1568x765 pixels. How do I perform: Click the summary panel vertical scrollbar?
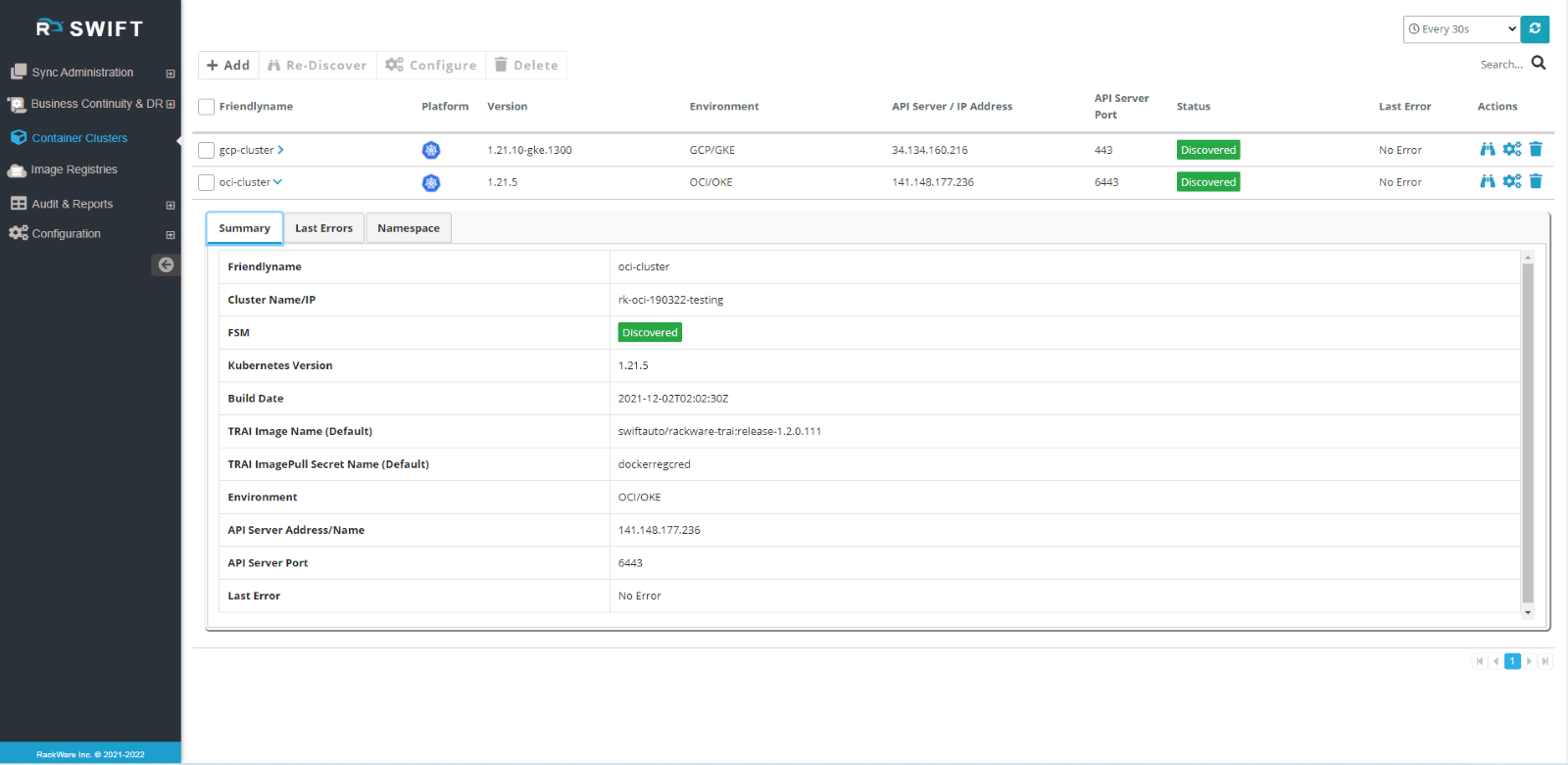coord(1528,433)
